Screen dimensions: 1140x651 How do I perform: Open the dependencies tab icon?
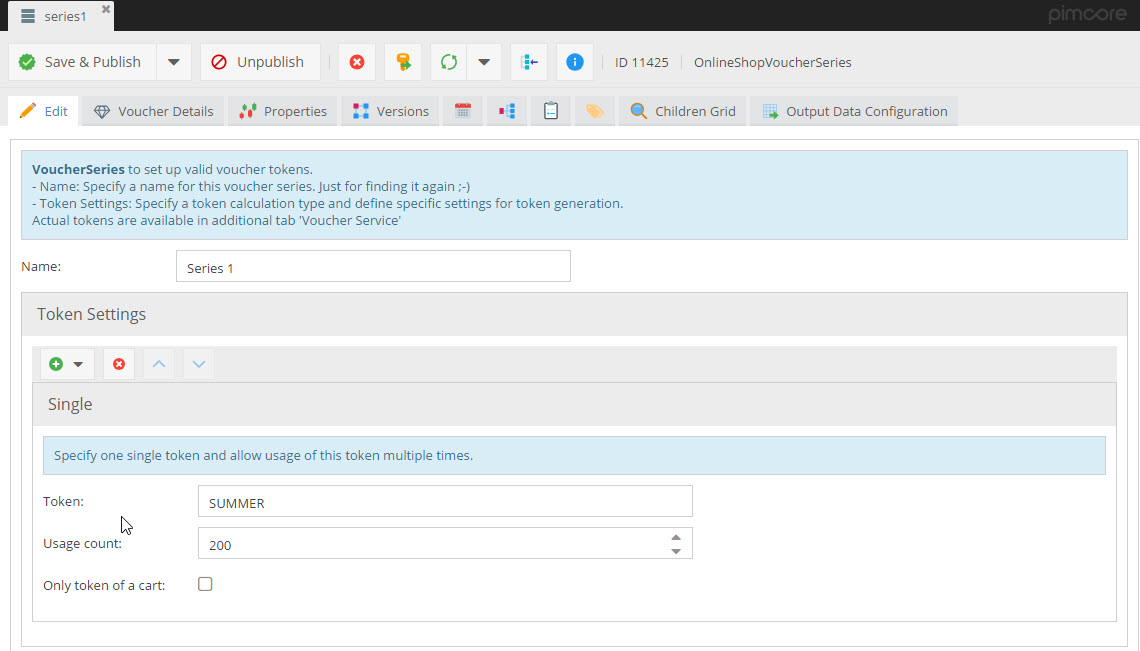click(507, 111)
